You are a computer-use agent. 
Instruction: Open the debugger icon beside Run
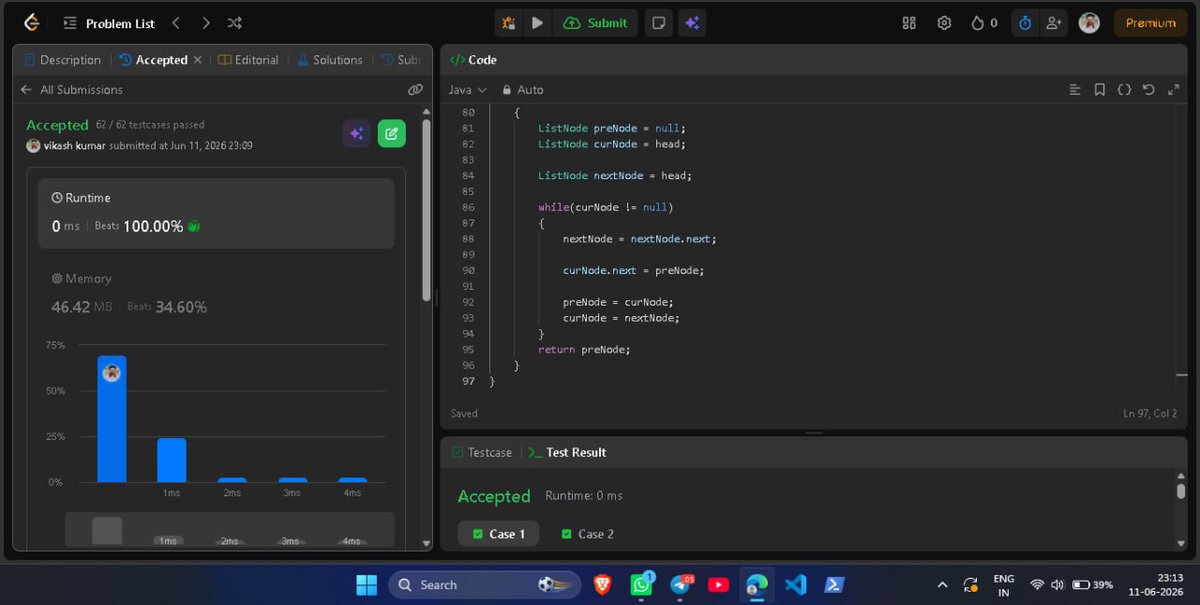point(509,23)
